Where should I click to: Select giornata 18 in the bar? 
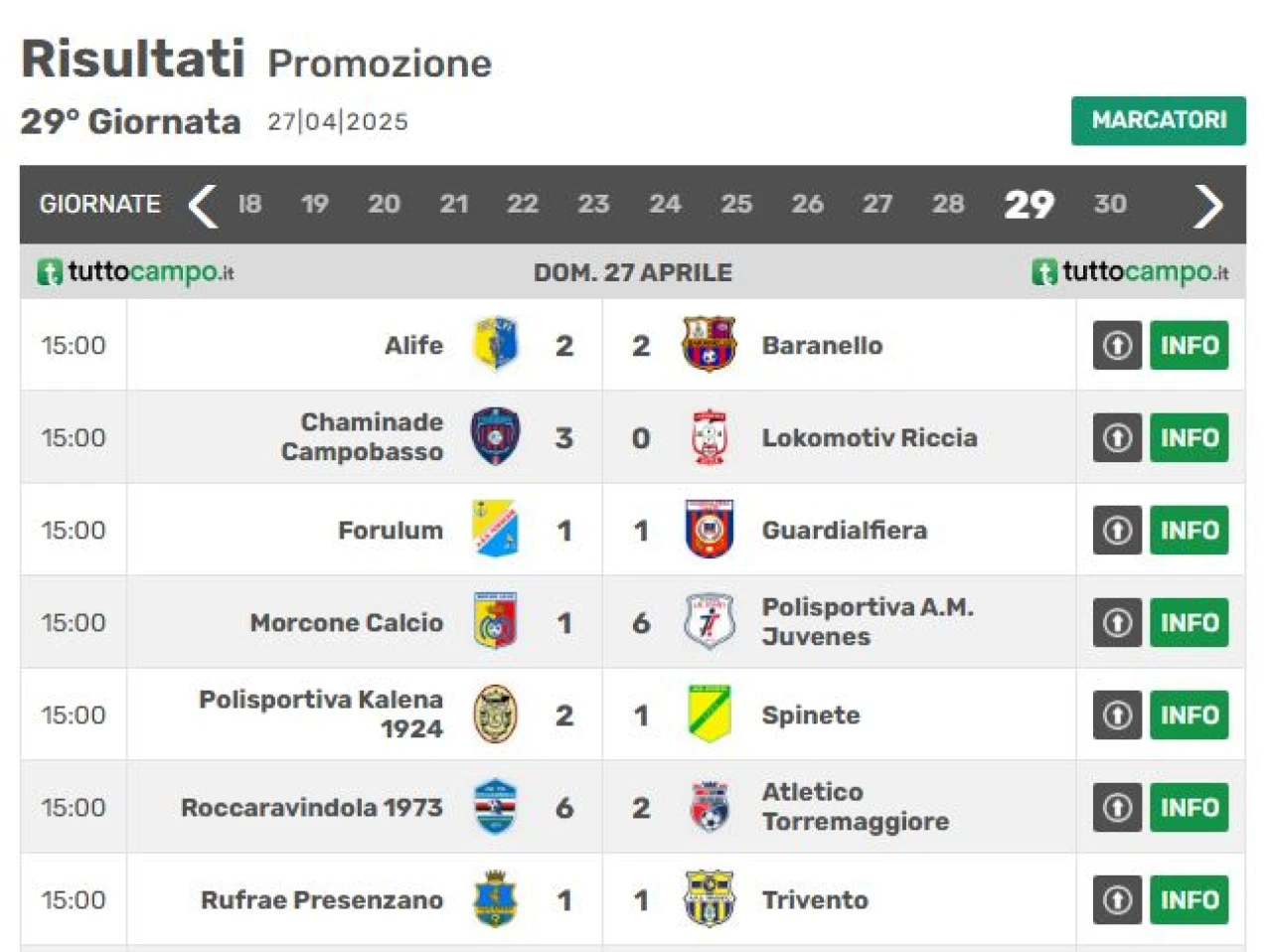(x=249, y=204)
